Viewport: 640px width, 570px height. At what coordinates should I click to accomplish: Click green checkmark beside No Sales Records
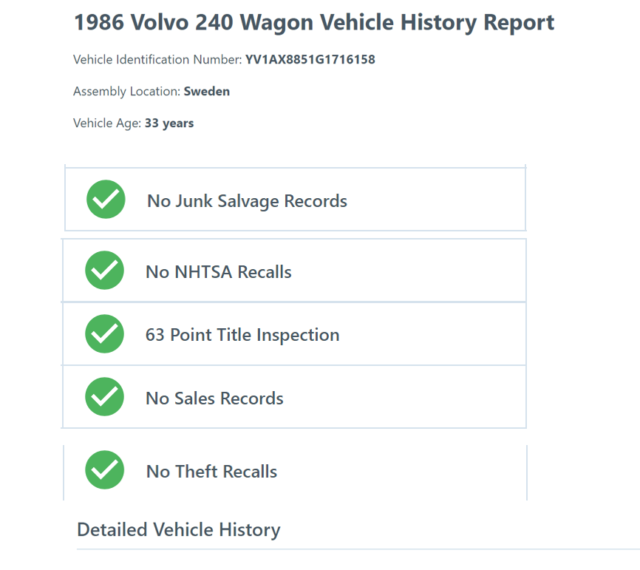(x=104, y=398)
